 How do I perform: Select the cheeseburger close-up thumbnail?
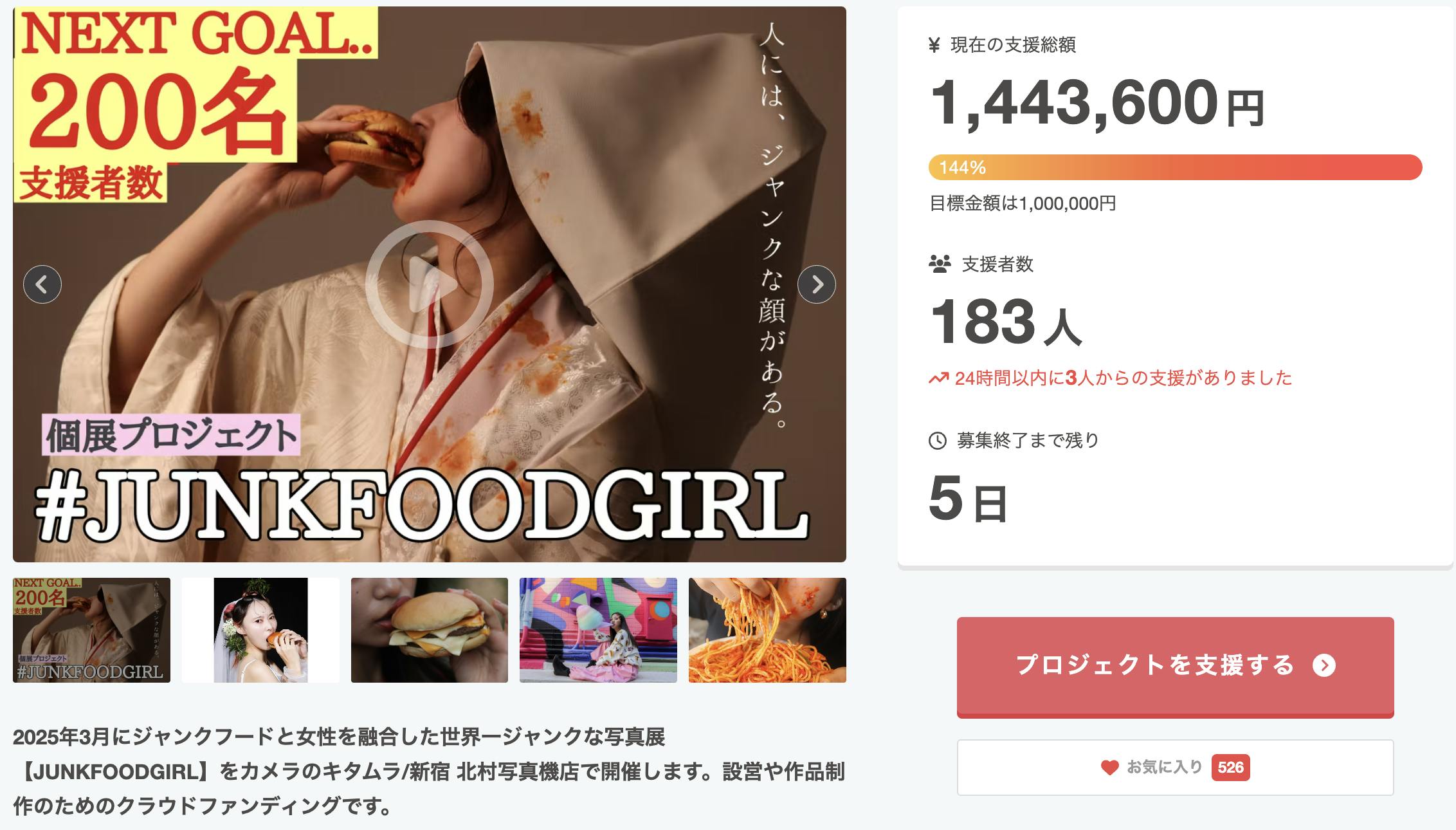430,630
